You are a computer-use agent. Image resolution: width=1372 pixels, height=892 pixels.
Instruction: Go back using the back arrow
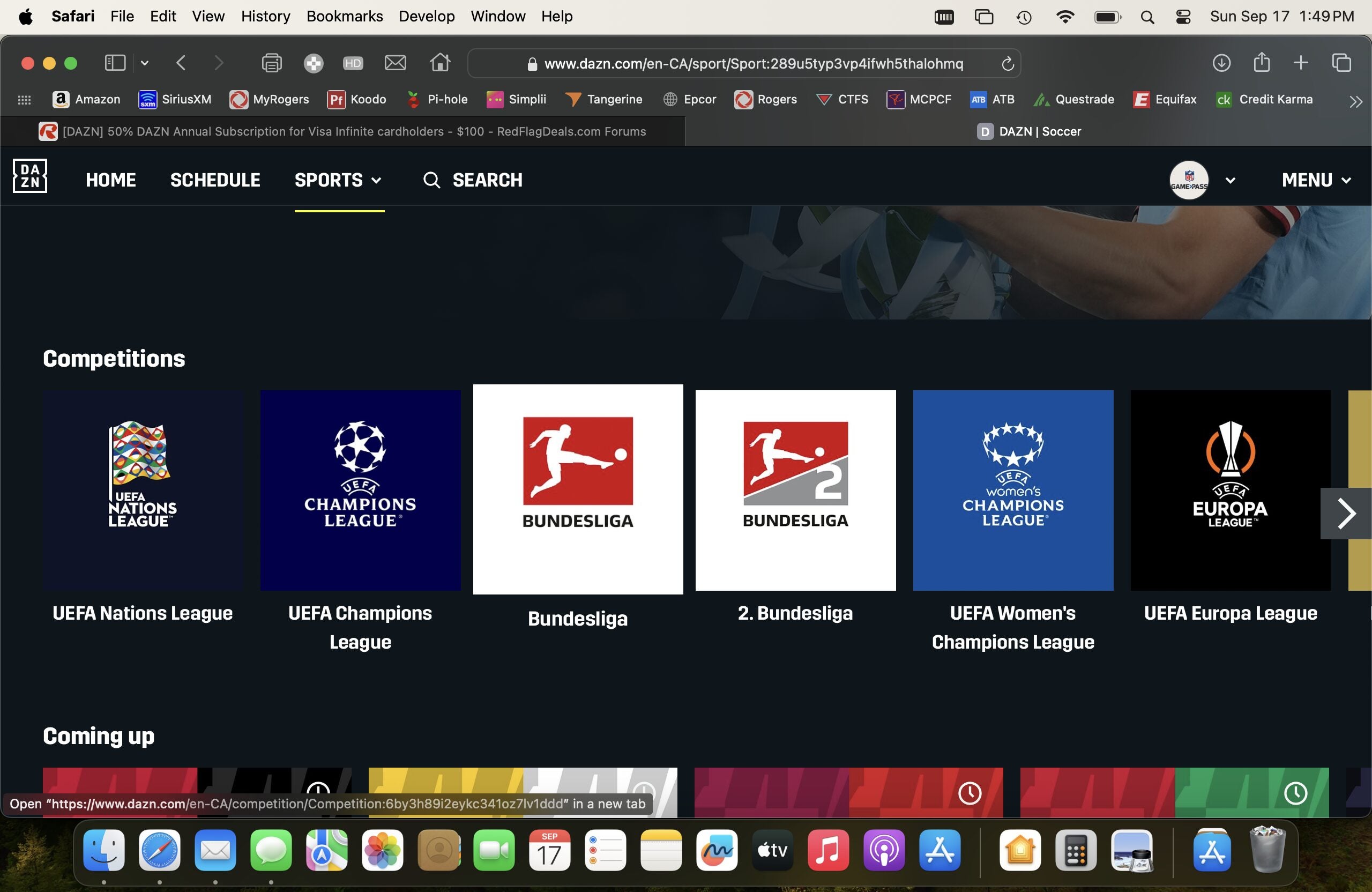click(181, 63)
